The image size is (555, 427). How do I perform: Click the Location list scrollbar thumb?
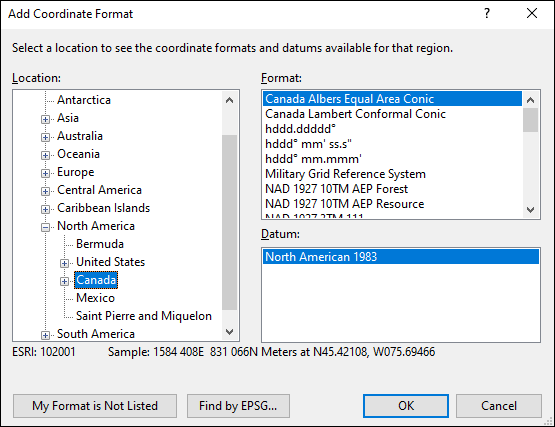coord(229,222)
